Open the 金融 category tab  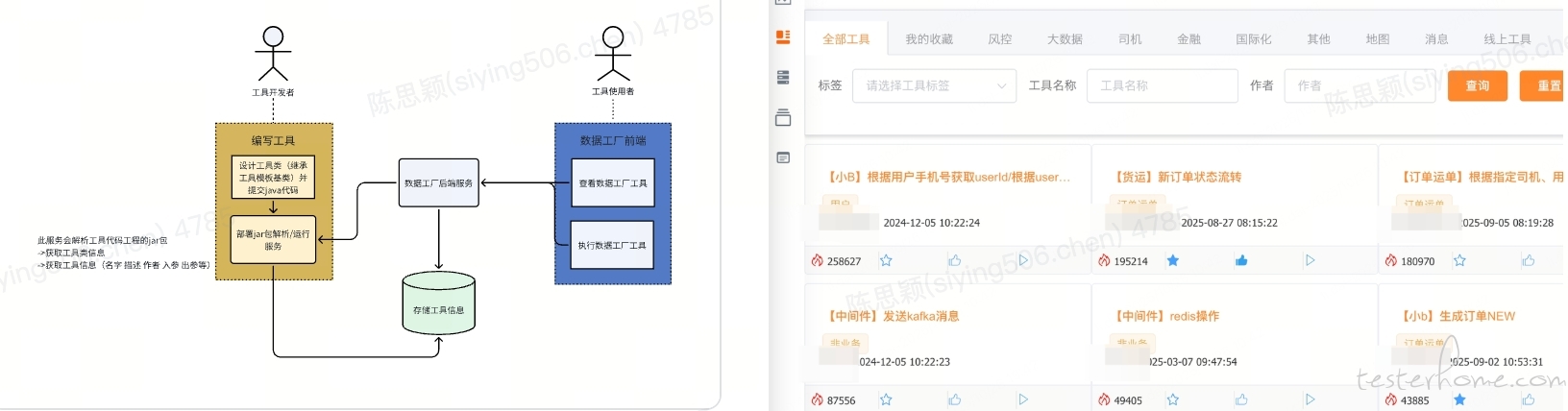point(1188,39)
